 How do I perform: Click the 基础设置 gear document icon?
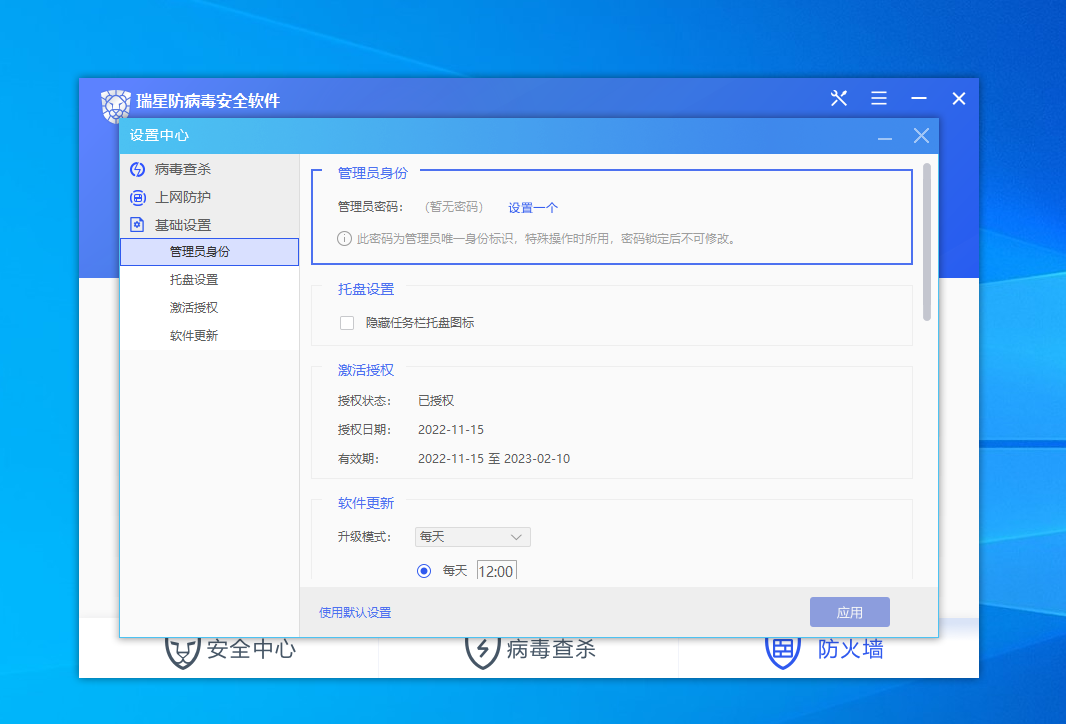pyautogui.click(x=137, y=225)
